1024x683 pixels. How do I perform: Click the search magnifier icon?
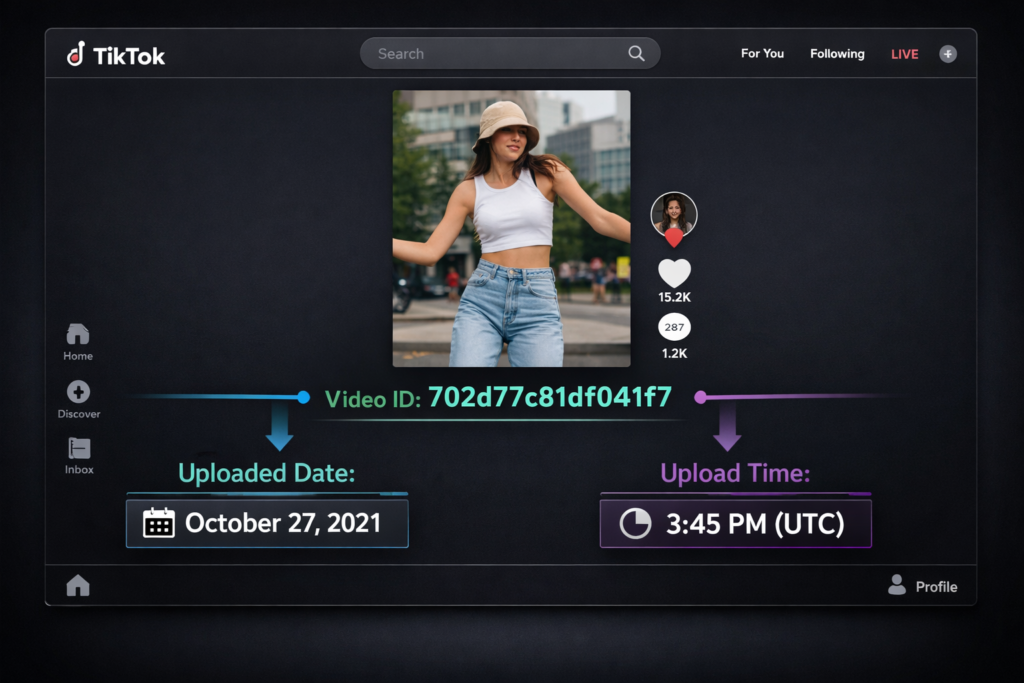(636, 54)
